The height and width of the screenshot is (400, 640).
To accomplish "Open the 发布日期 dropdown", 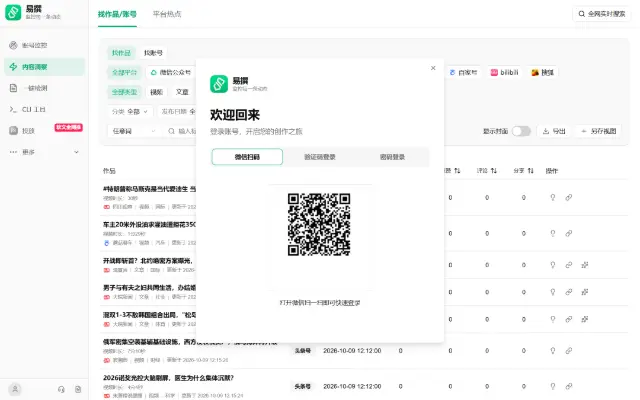I will [178, 111].
